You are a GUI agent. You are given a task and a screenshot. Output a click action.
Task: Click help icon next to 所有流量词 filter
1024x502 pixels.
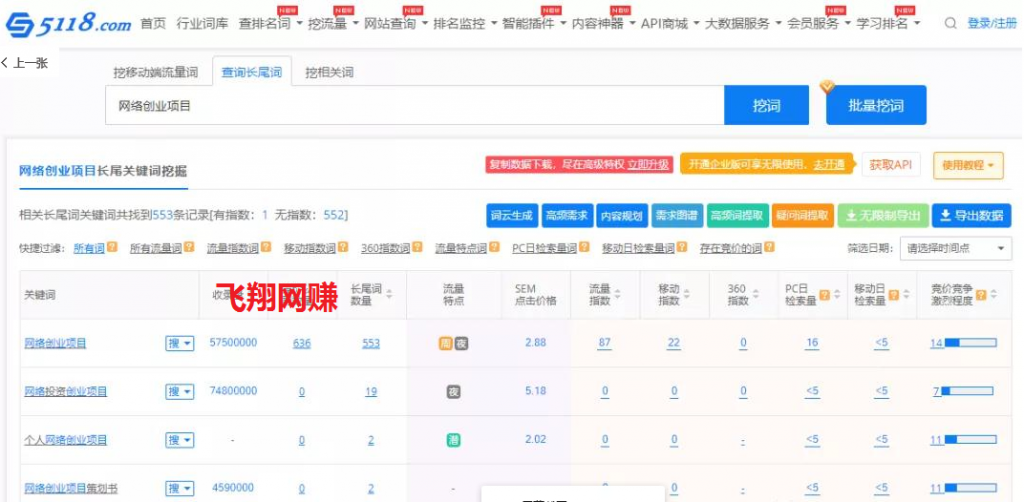189,247
